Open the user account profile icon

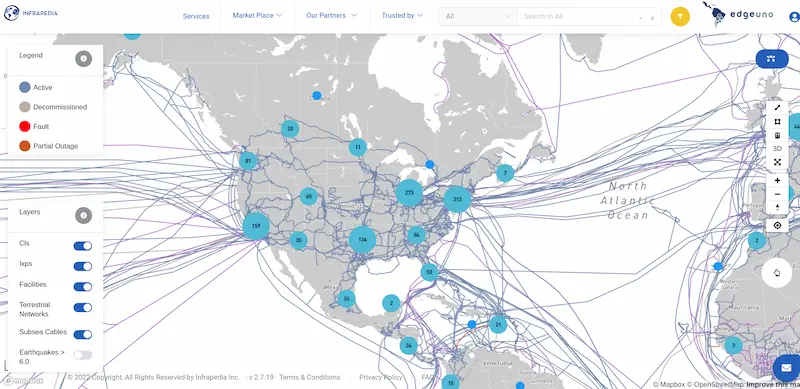794,17
